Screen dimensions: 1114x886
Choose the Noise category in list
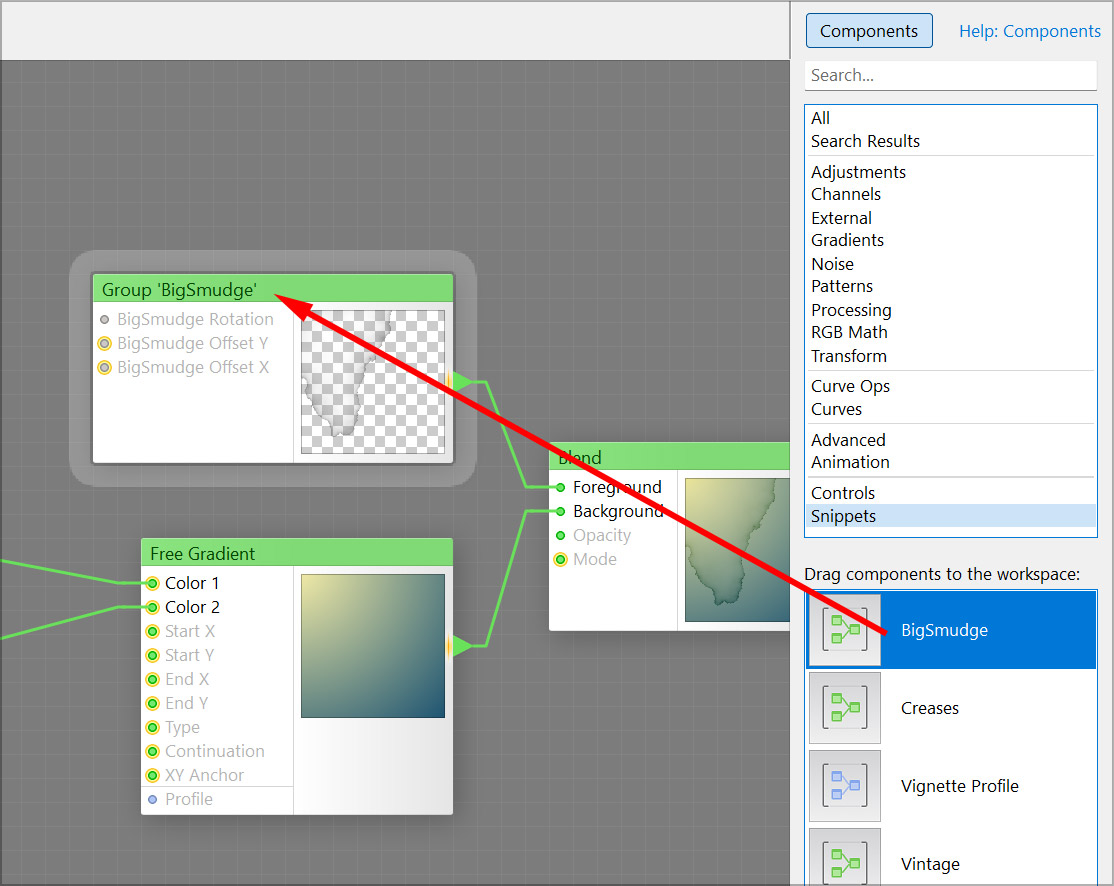click(x=832, y=264)
